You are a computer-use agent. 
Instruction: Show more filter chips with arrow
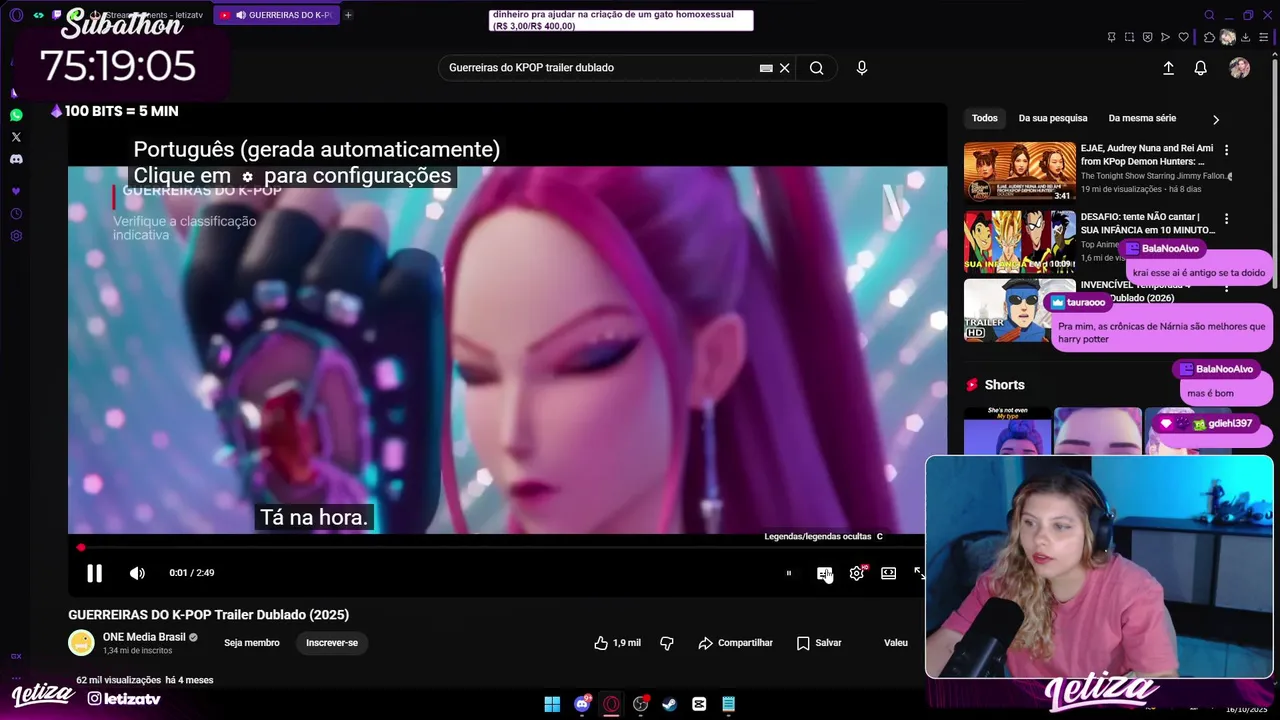click(x=1216, y=119)
